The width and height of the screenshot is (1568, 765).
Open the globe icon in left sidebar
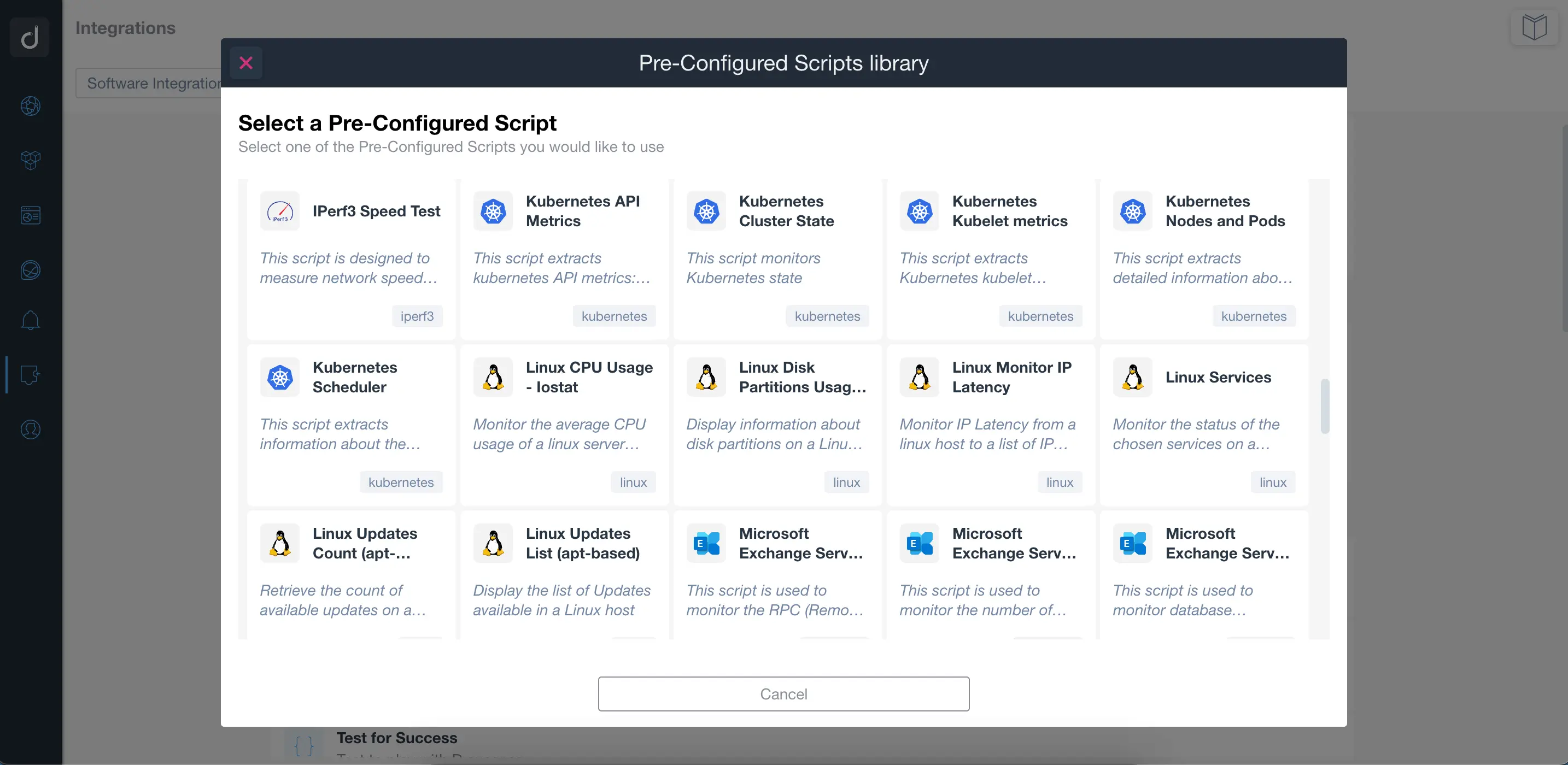tap(31, 106)
